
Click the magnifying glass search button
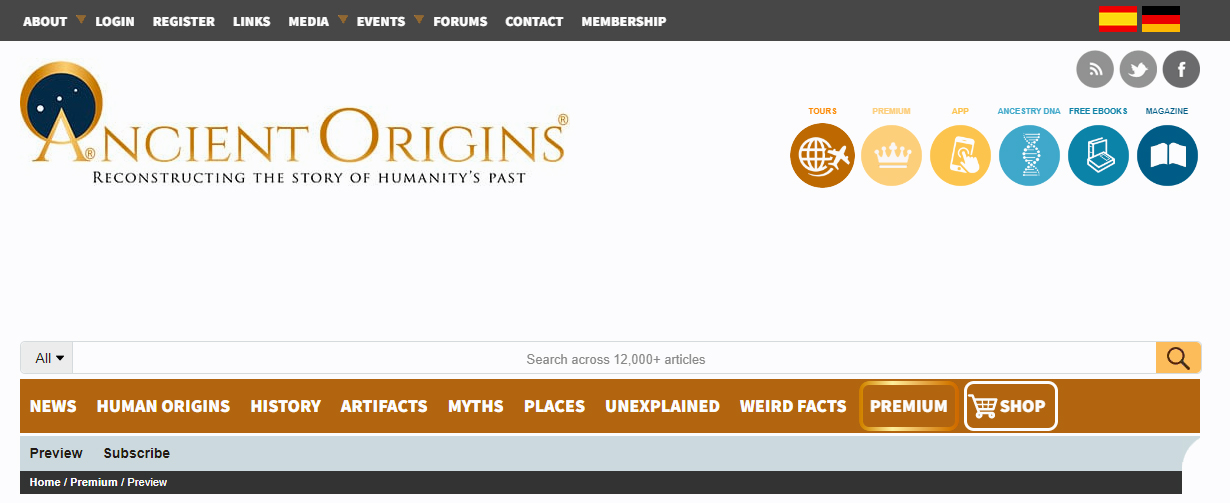(1178, 358)
